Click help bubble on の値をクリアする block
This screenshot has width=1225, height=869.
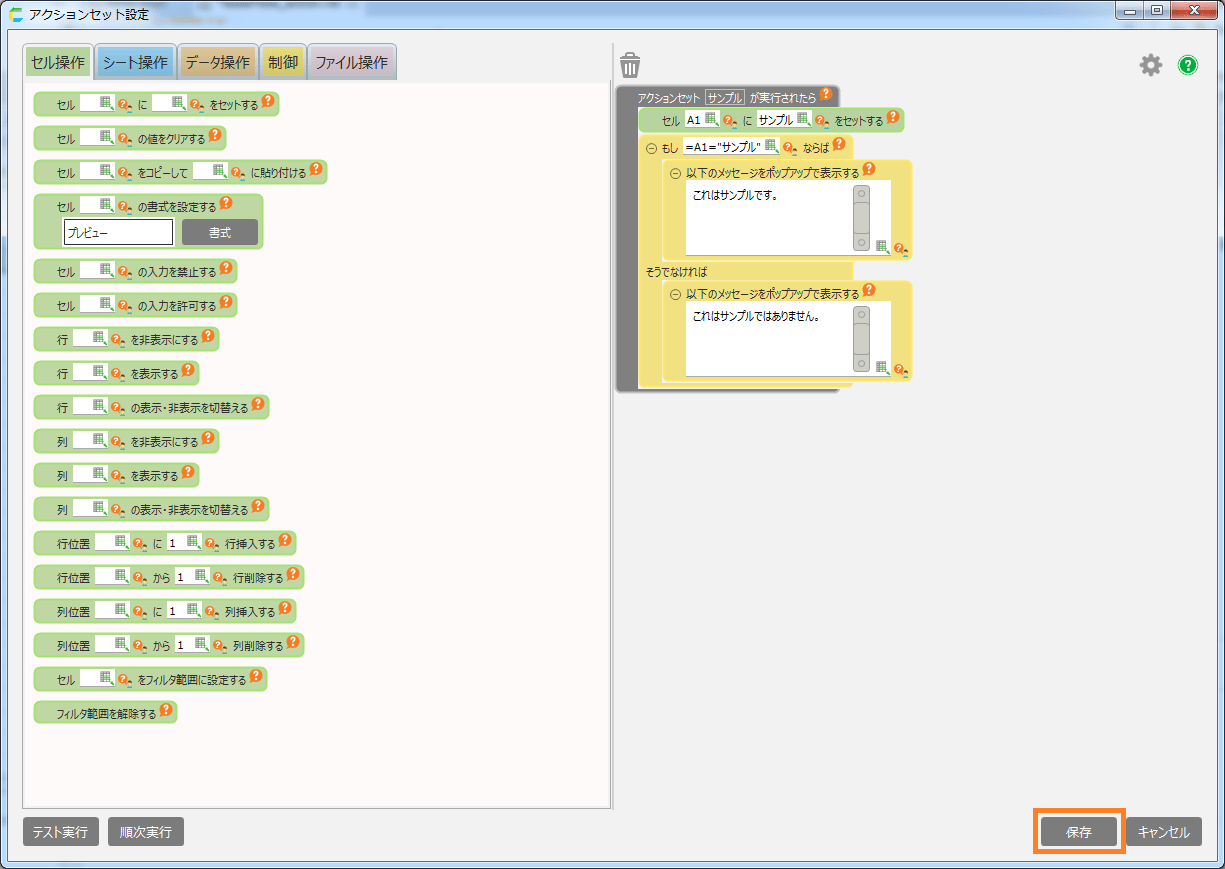click(215, 136)
